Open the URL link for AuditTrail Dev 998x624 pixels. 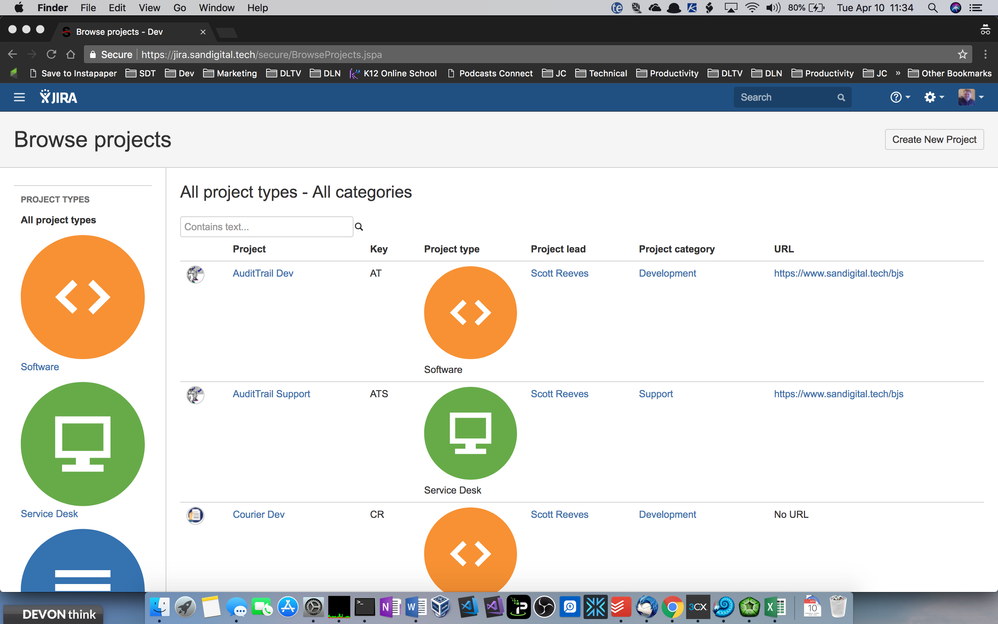coord(838,273)
